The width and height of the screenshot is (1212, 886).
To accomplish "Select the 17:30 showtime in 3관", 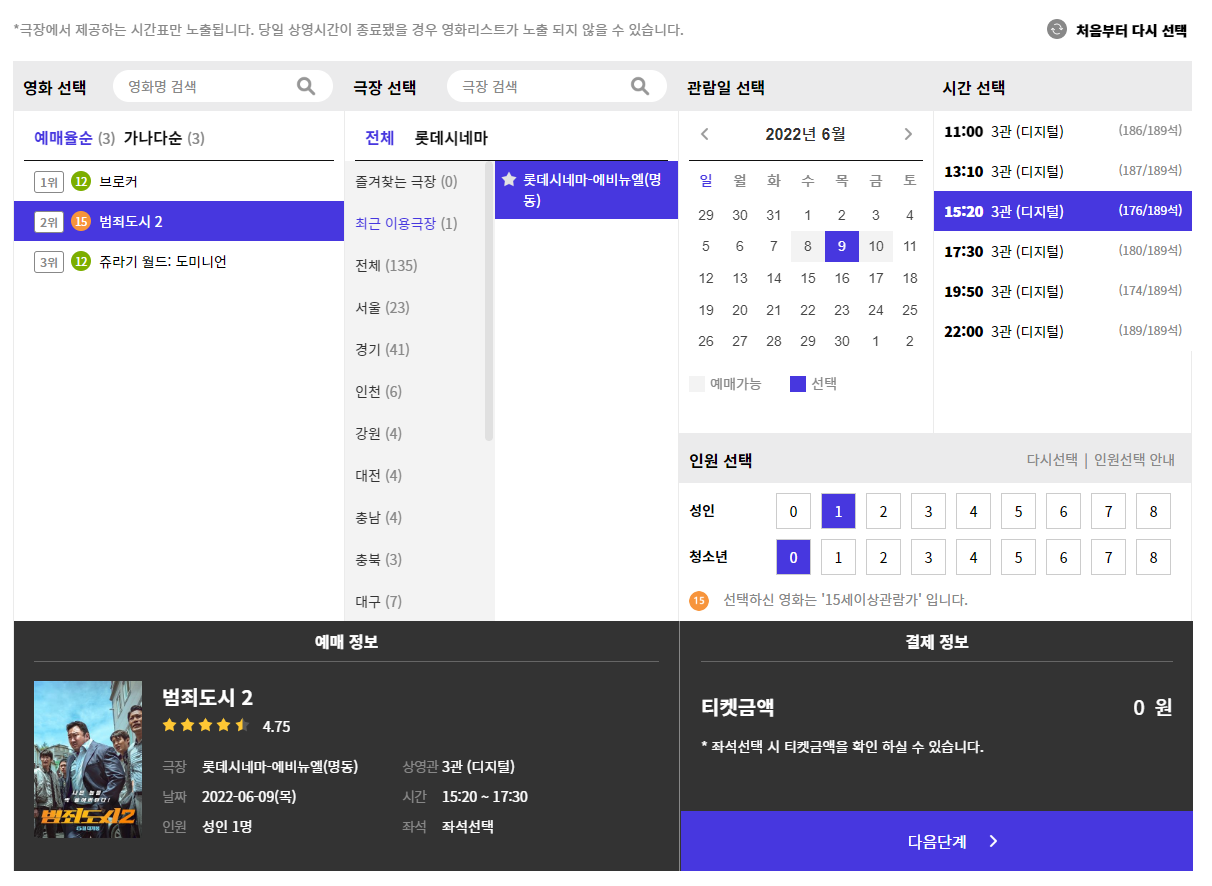I will (1063, 251).
